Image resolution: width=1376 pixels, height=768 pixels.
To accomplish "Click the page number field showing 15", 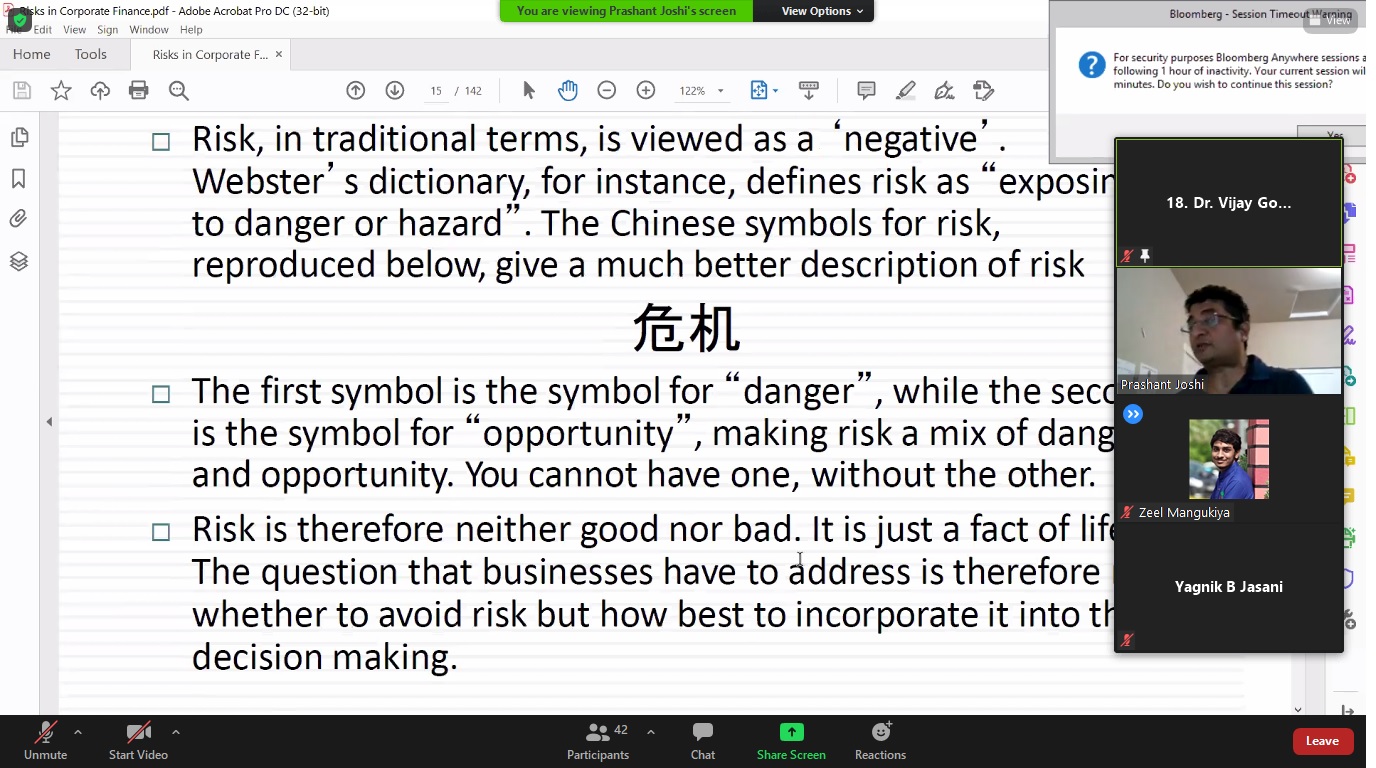I will tap(436, 91).
